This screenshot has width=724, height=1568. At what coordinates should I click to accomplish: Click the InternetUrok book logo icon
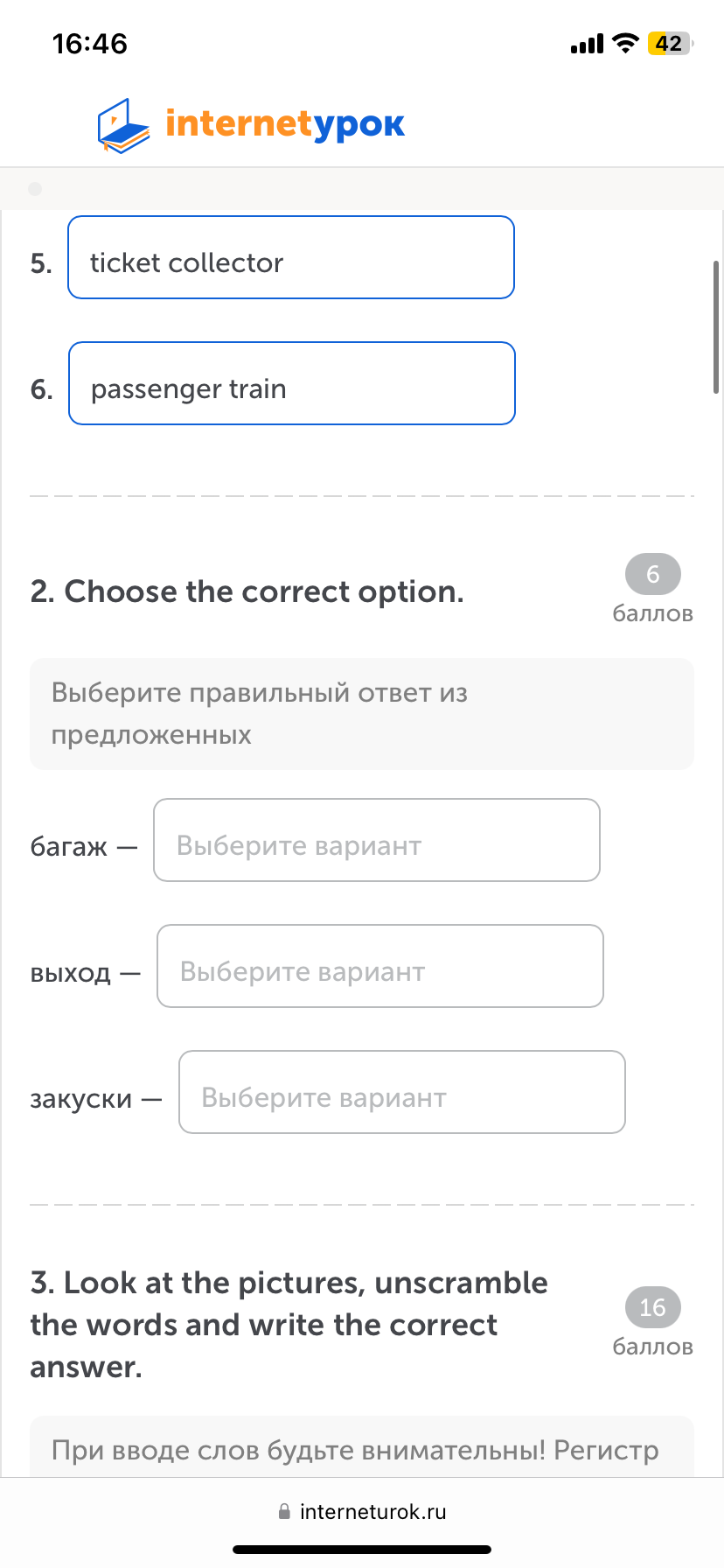123,126
